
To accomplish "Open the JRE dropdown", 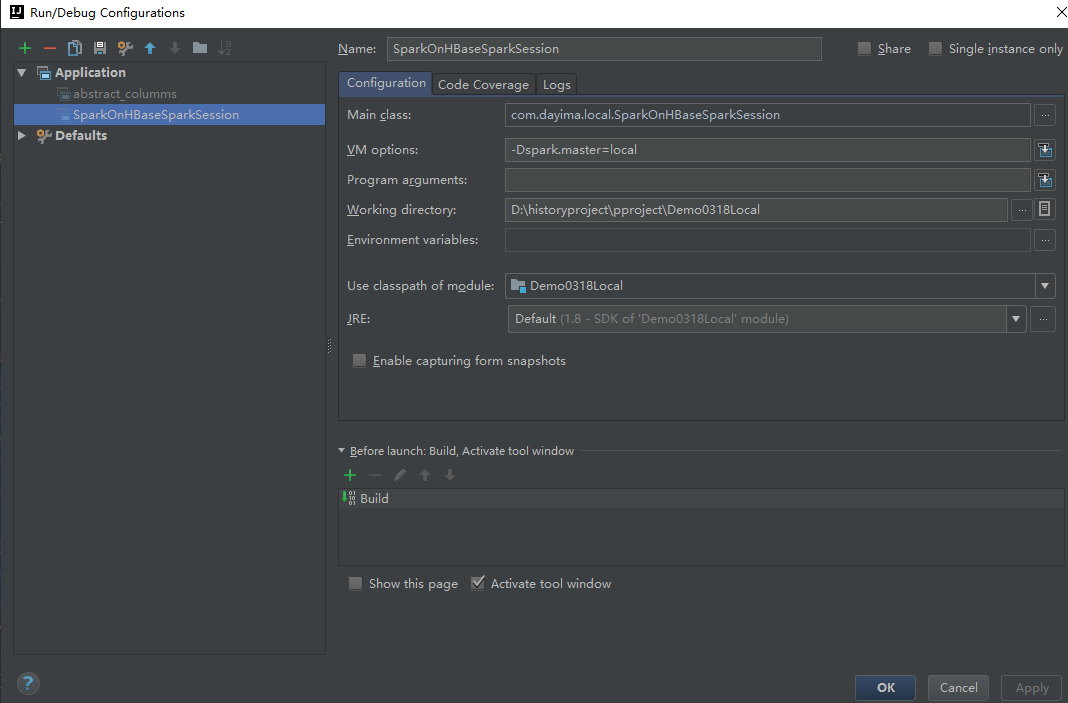I will coord(1016,318).
